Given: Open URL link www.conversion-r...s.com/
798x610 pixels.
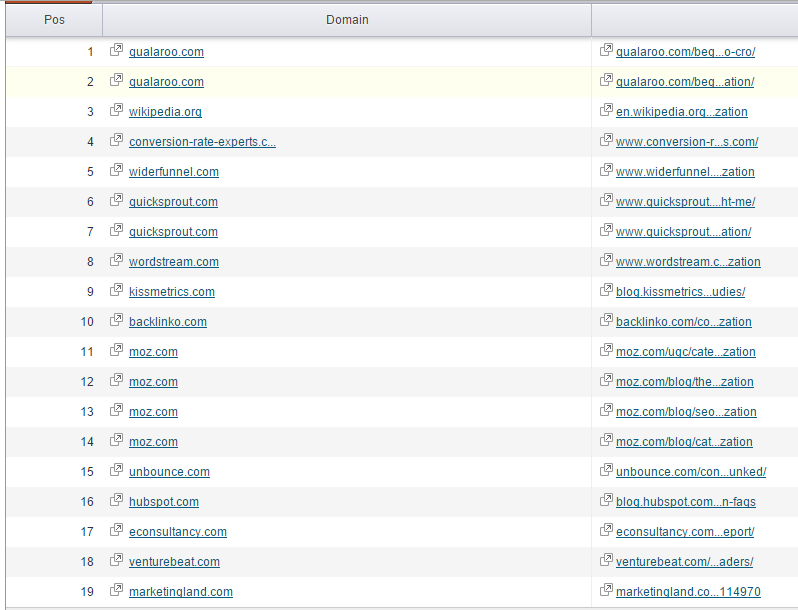Looking at the screenshot, I should pyautogui.click(x=687, y=142).
